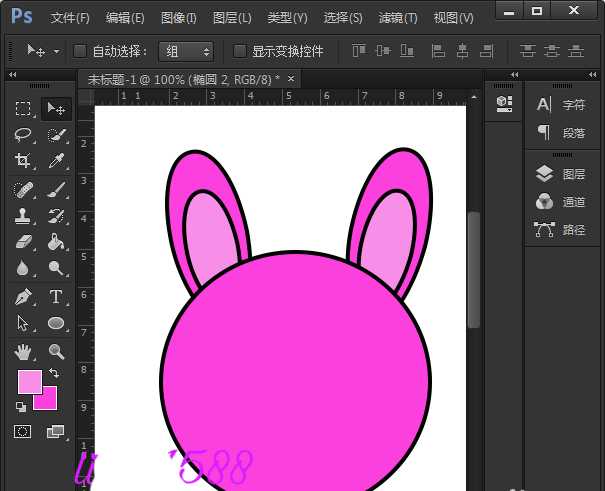Click the foreground color swatch
The width and height of the screenshot is (605, 491).
(29, 382)
